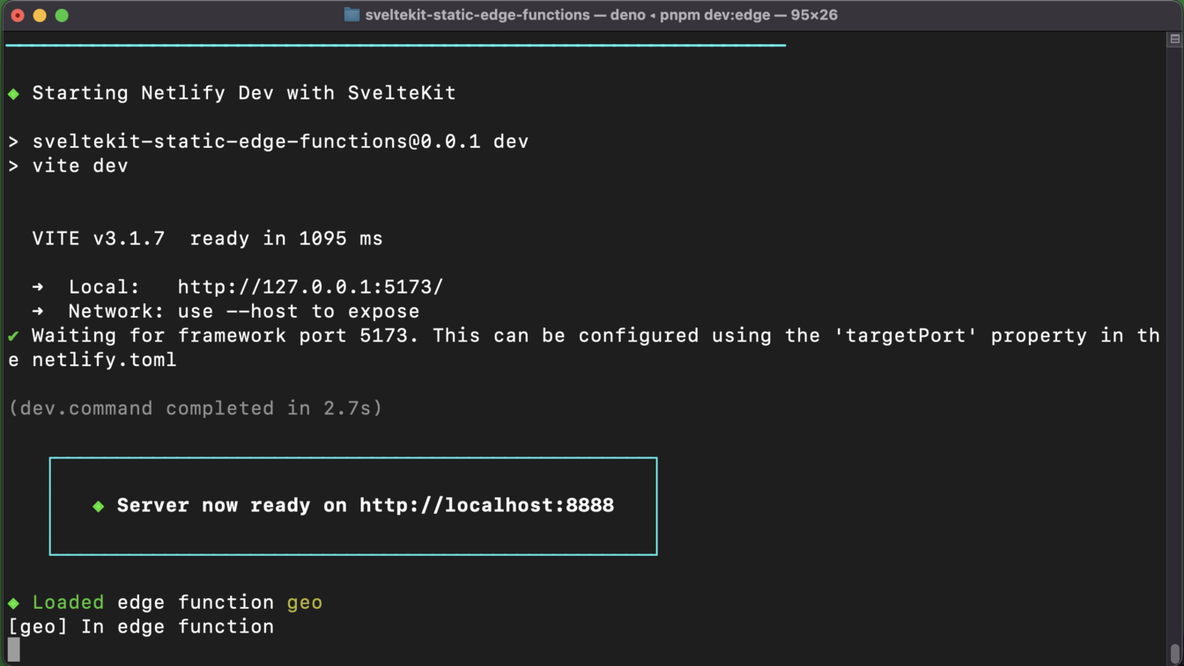
Task: Click 'VITE v3.1.7' version text
Action: 98,239
